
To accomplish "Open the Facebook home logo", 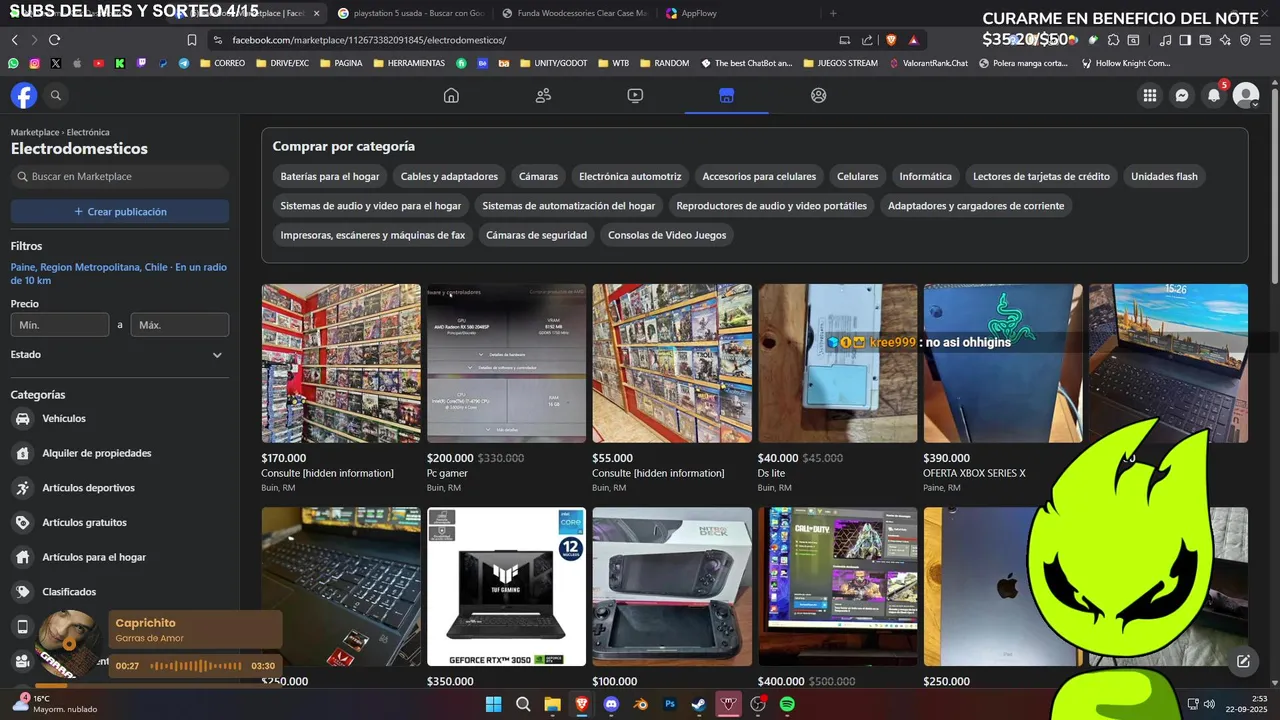I will point(24,95).
